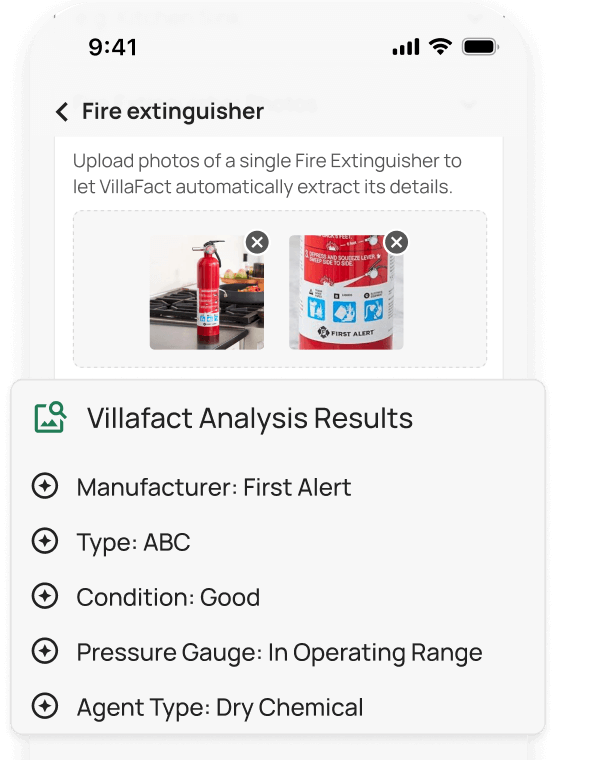Tap the 9:41 clock in status bar

click(x=113, y=47)
